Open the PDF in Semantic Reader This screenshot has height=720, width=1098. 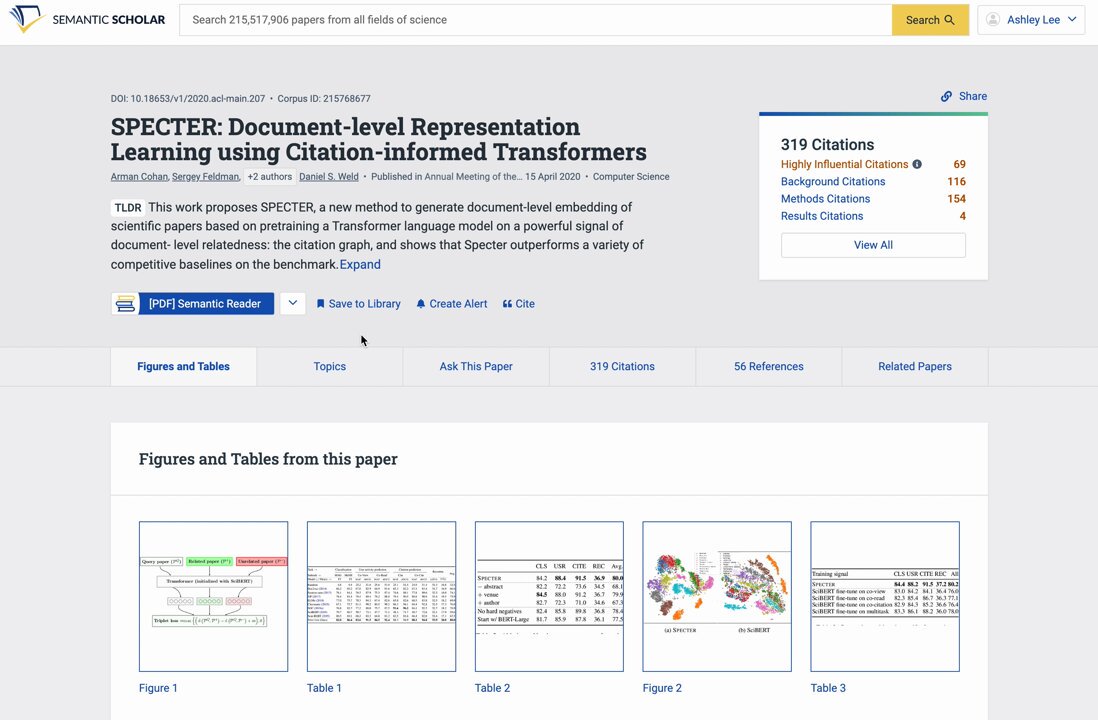[x=193, y=303]
